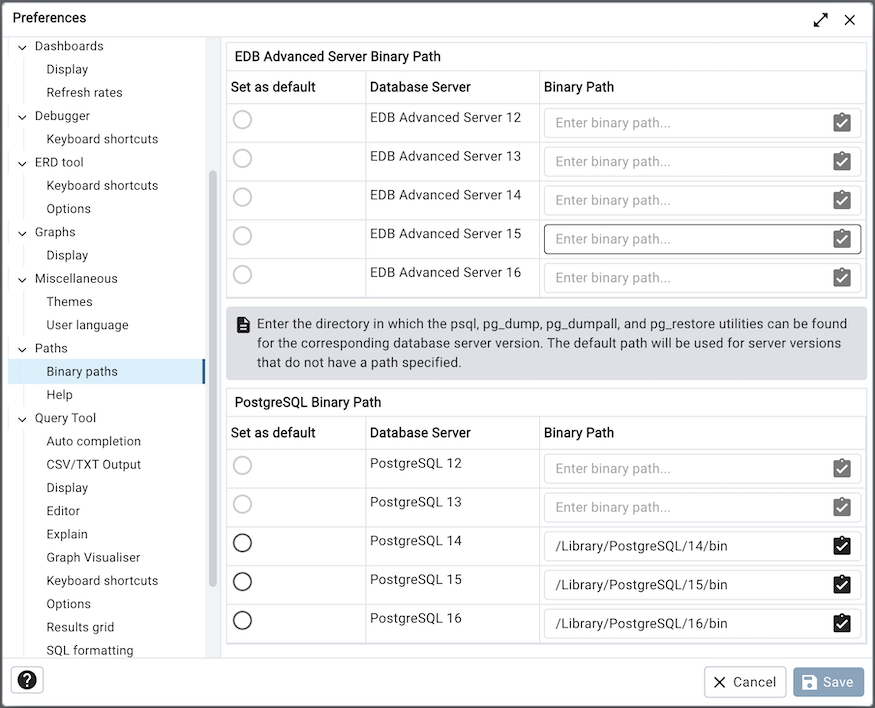The image size is (875, 708).
Task: Click the note icon in the directory instructions box
Action: coord(242,324)
